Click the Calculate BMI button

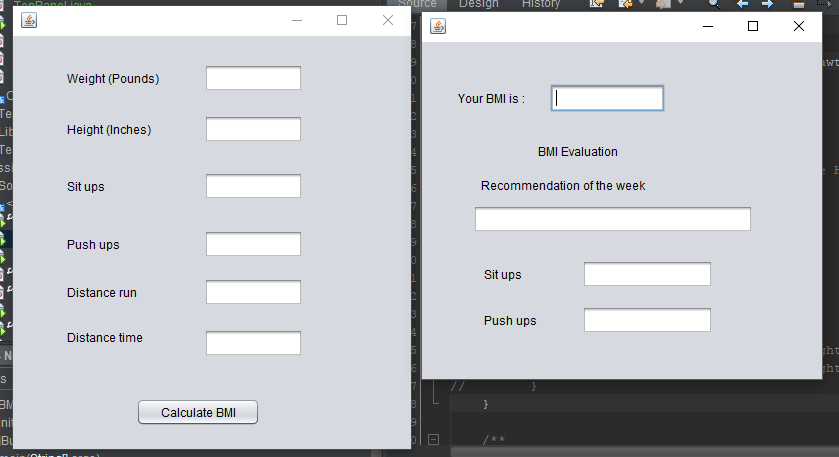click(198, 412)
